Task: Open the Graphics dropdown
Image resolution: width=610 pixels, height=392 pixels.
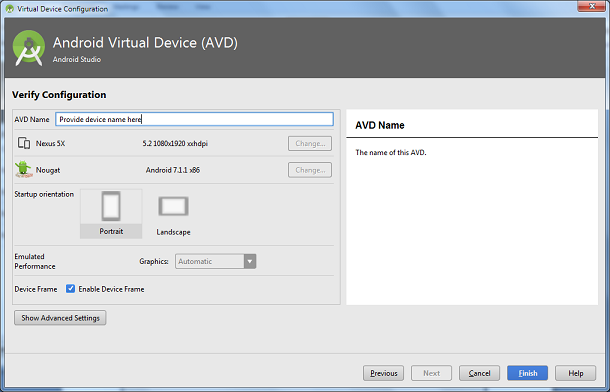Action: tap(216, 261)
